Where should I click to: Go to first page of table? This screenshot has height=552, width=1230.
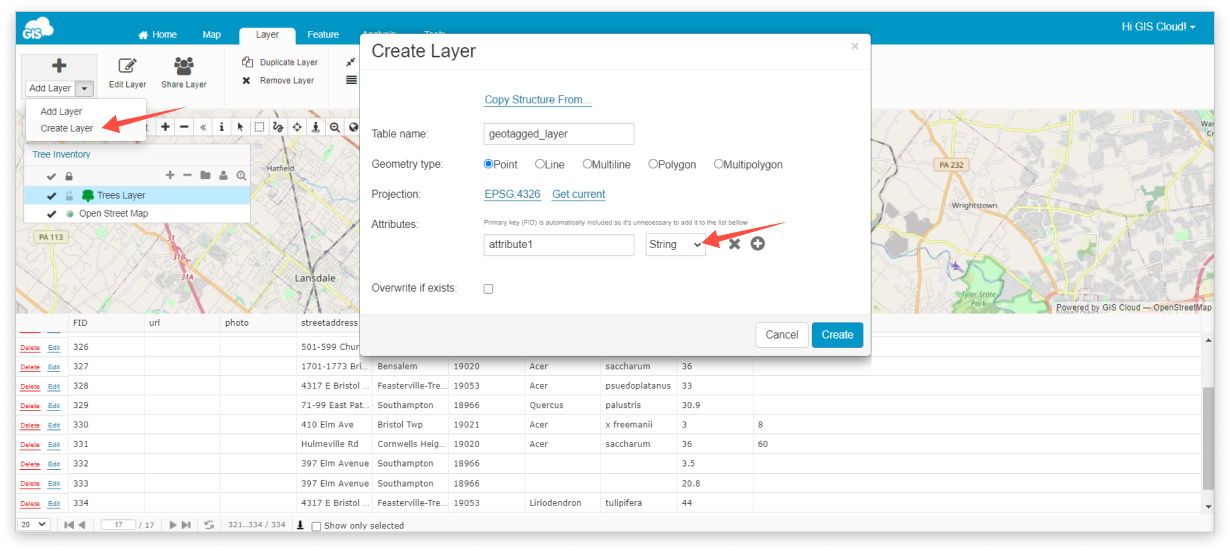coord(69,525)
